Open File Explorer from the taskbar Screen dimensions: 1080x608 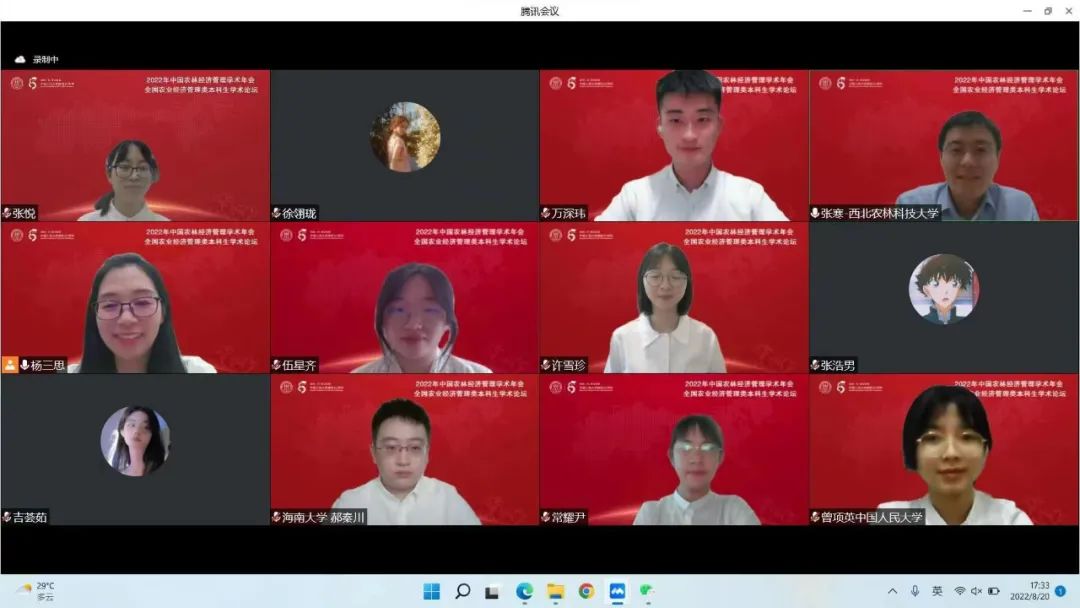tap(555, 591)
